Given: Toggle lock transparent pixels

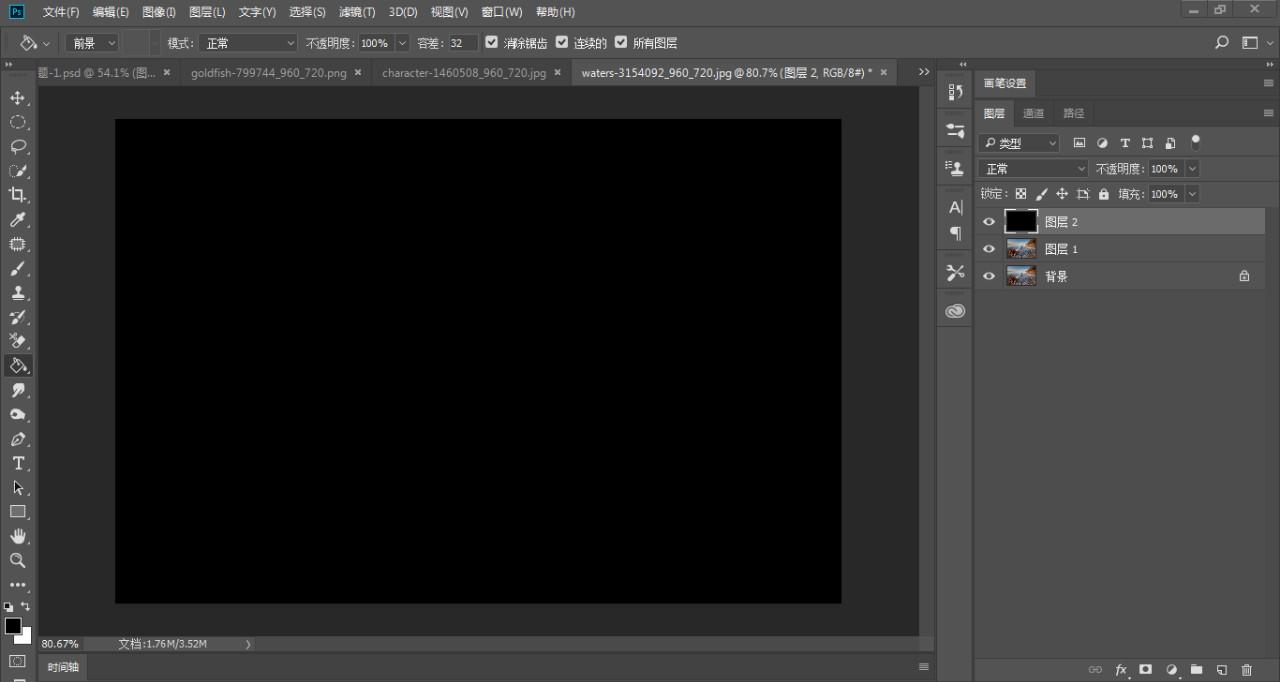Looking at the screenshot, I should 1020,194.
